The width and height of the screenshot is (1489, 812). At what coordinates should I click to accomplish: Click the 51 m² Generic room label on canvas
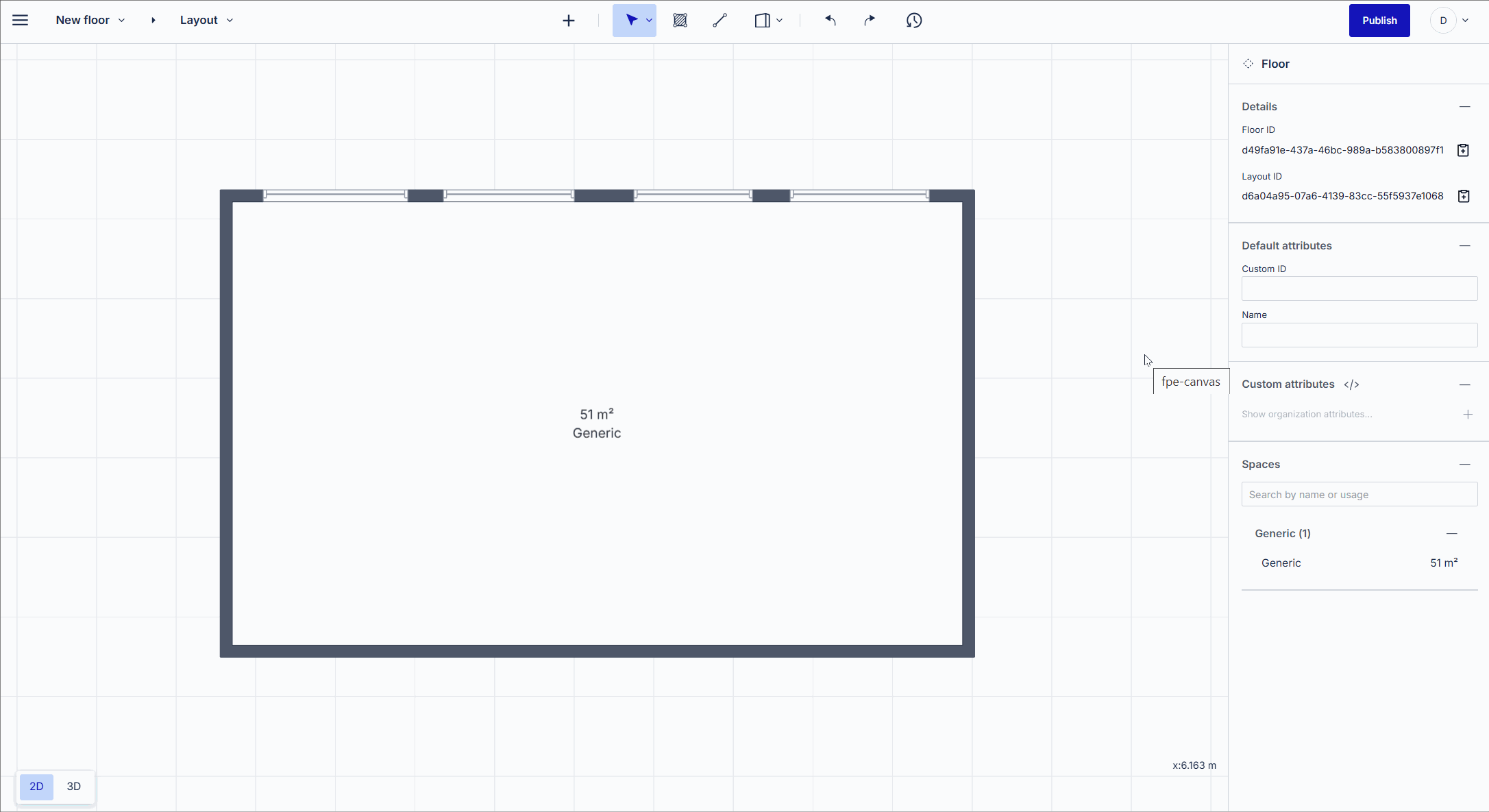(597, 424)
